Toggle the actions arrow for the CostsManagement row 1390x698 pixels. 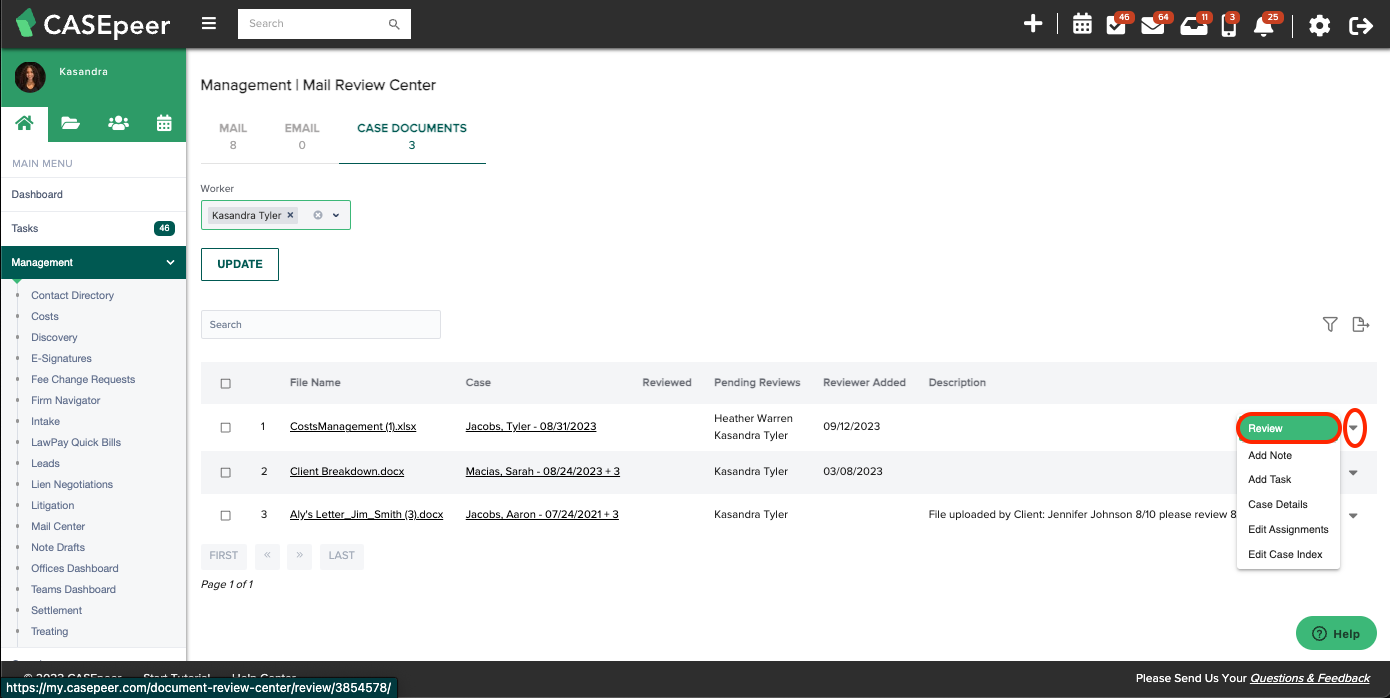click(x=1354, y=428)
